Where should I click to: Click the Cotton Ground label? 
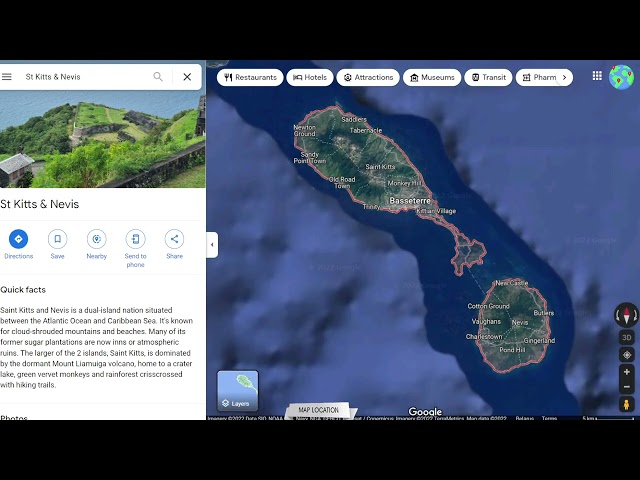pyautogui.click(x=489, y=306)
